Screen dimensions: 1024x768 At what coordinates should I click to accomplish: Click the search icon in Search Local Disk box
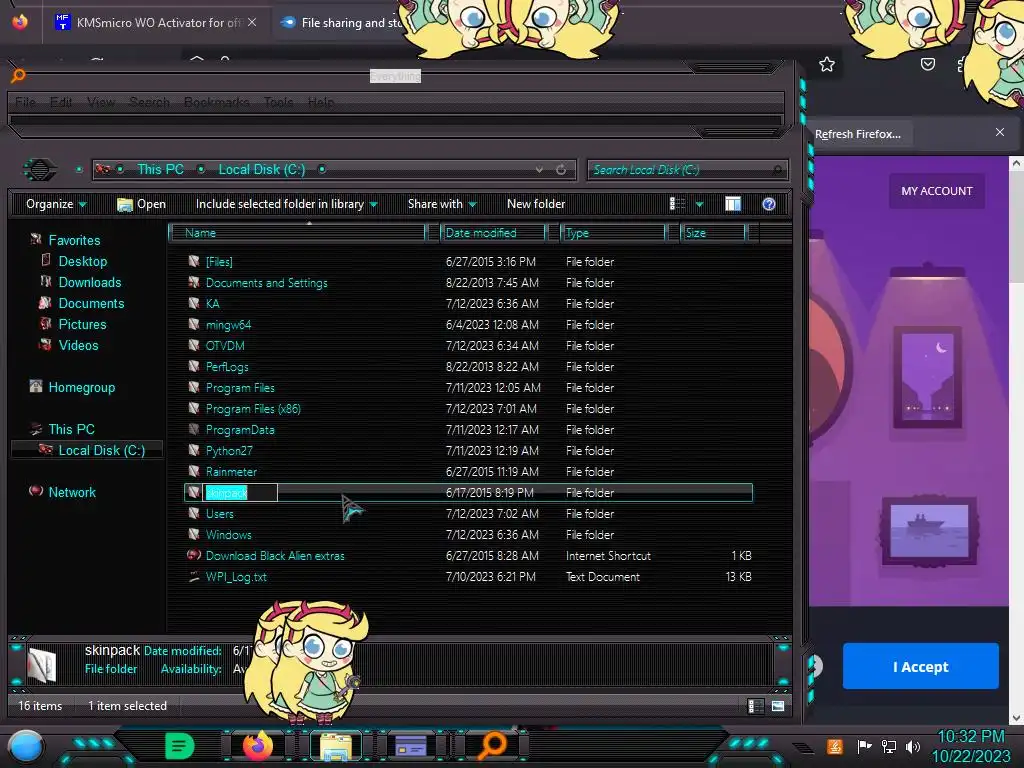tap(776, 170)
